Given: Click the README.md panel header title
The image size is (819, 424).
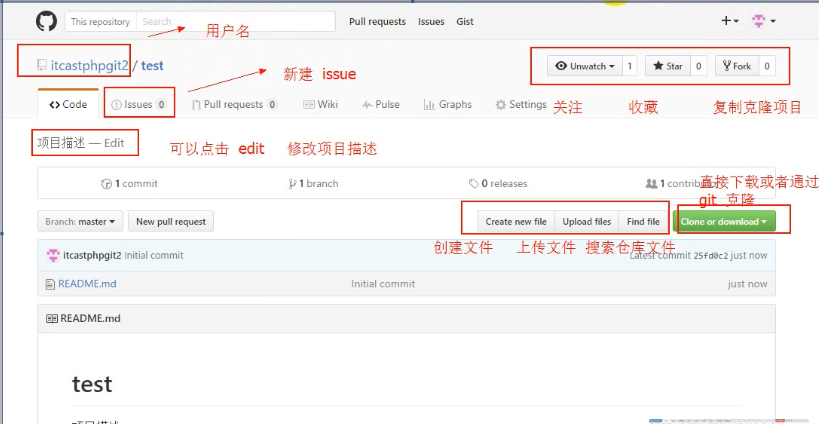Looking at the screenshot, I should (90, 319).
